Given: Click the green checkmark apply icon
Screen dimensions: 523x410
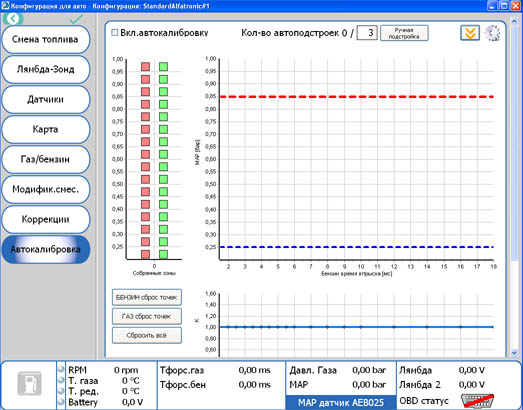Looking at the screenshot, I should pos(76,19).
